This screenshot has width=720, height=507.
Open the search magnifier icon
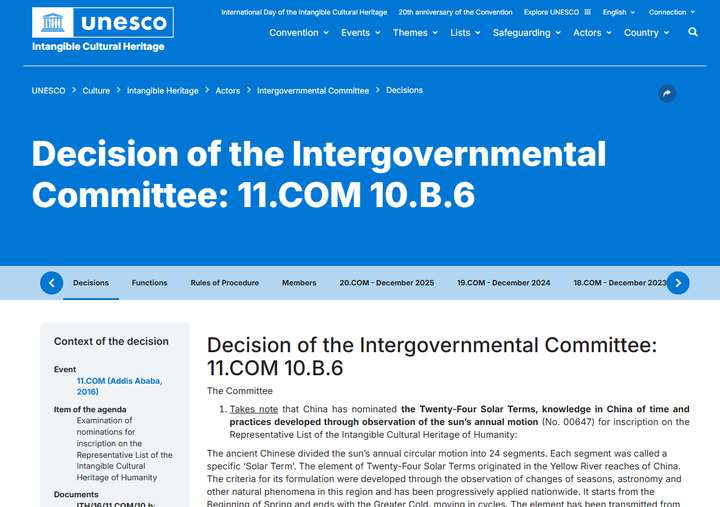point(693,32)
